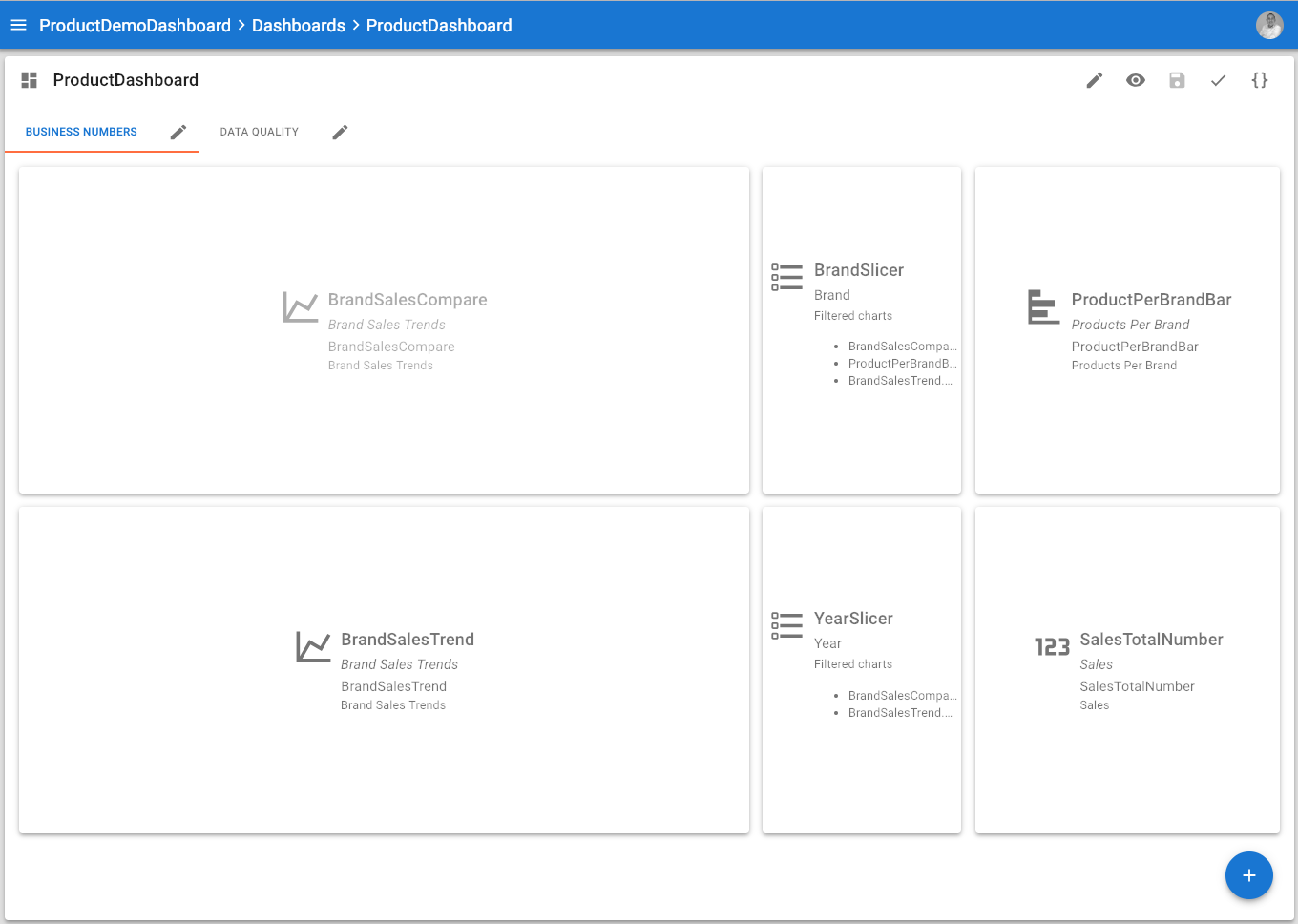Viewport: 1298px width, 924px height.
Task: Click the line chart icon on BrandSalesCompare tile
Action: (301, 306)
